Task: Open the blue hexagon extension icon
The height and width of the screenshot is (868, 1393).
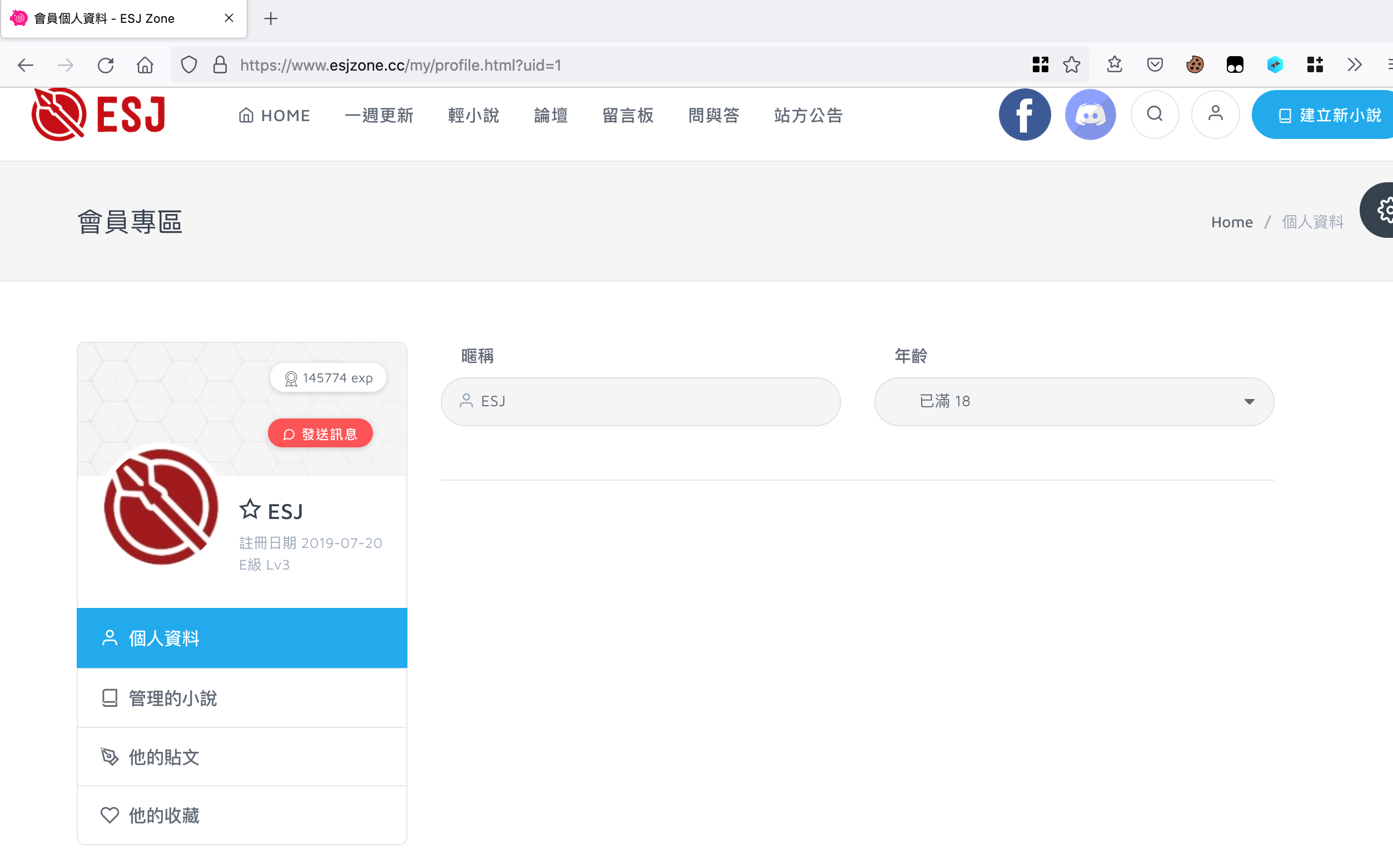Action: click(x=1275, y=64)
